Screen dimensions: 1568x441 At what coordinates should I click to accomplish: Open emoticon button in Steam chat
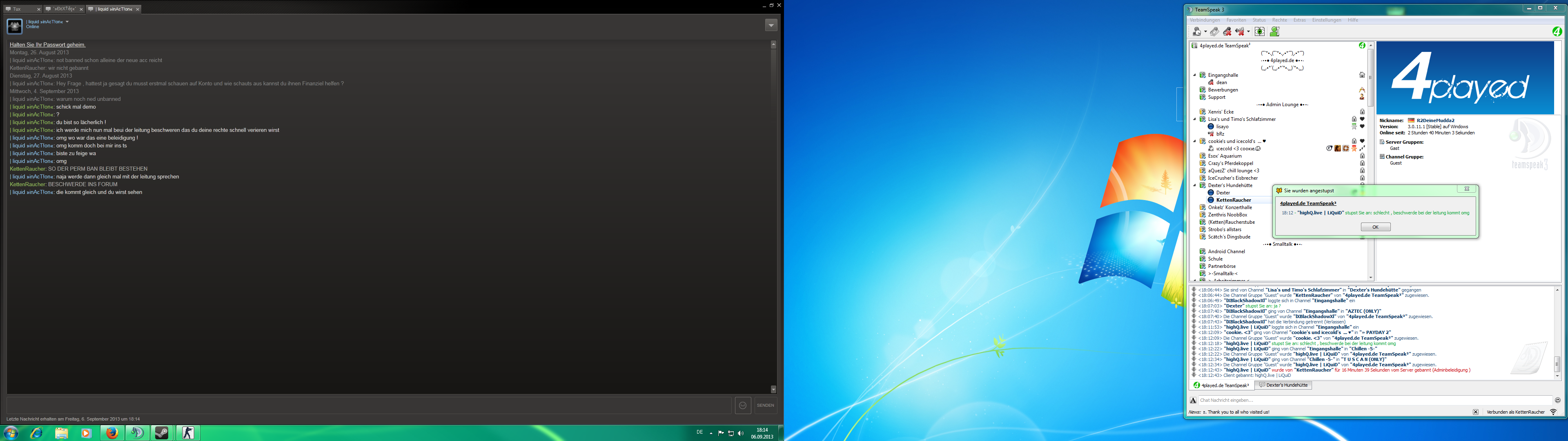point(743,405)
